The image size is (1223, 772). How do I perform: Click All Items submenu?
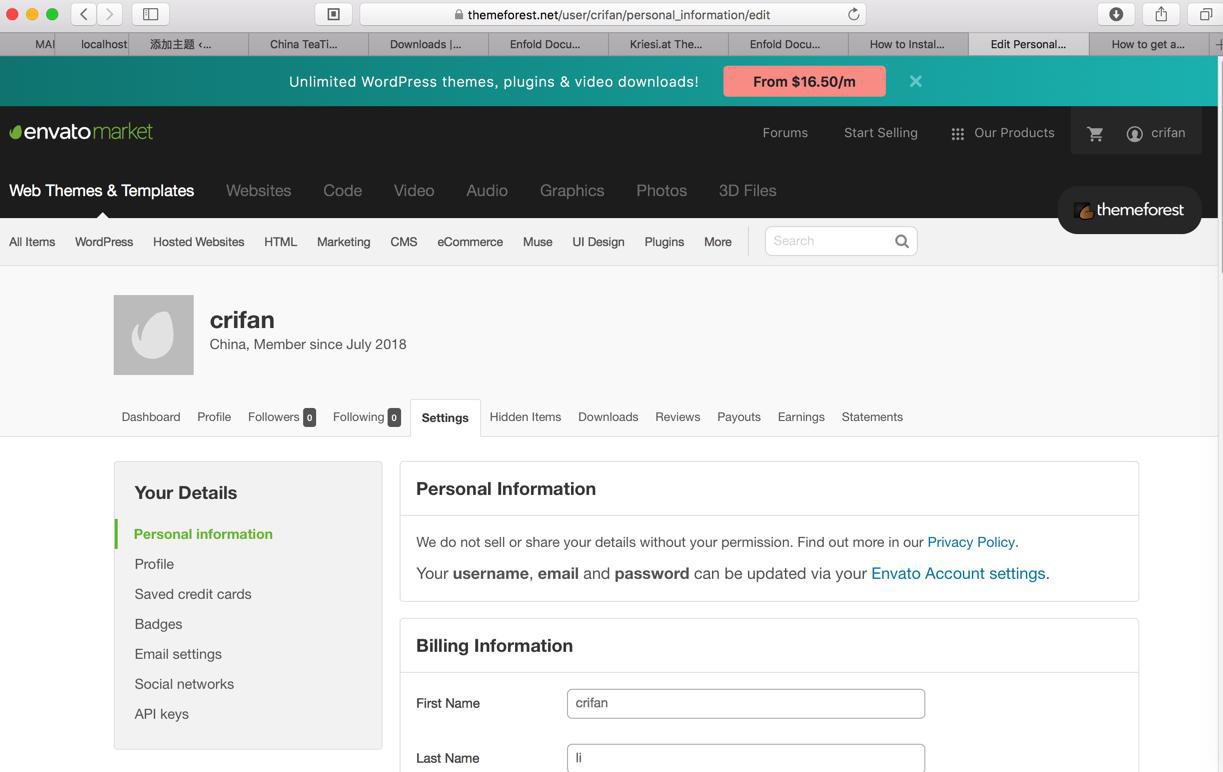(32, 242)
